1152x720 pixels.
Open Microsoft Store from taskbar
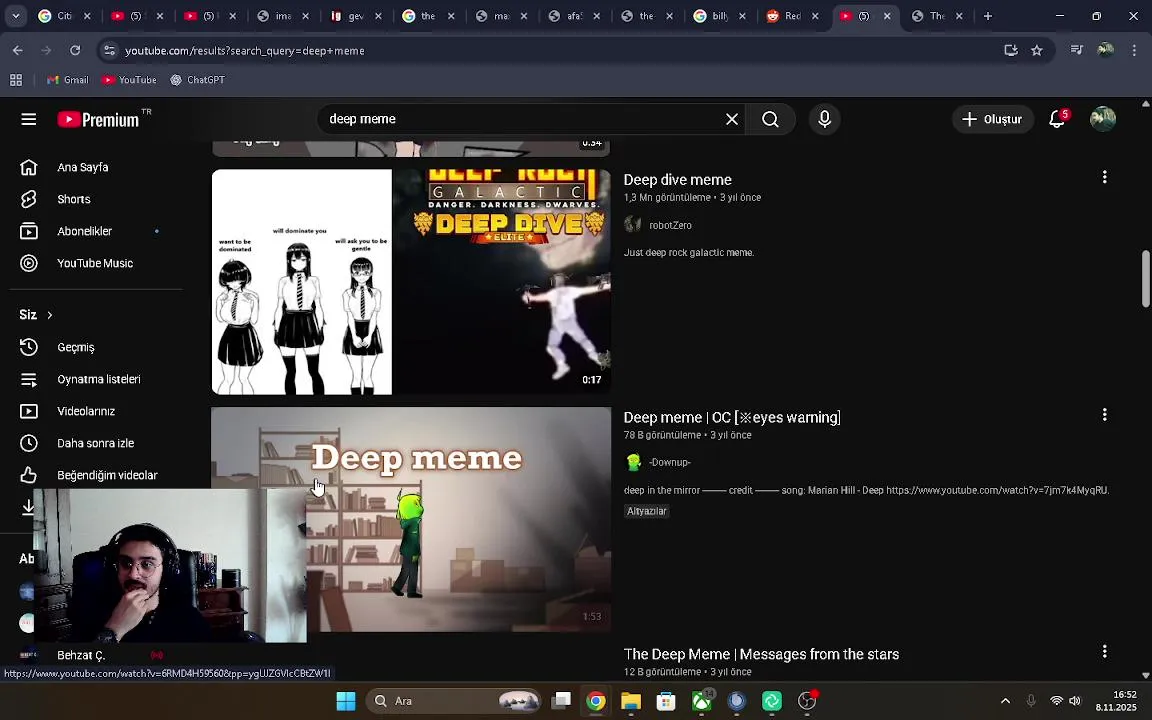(666, 701)
